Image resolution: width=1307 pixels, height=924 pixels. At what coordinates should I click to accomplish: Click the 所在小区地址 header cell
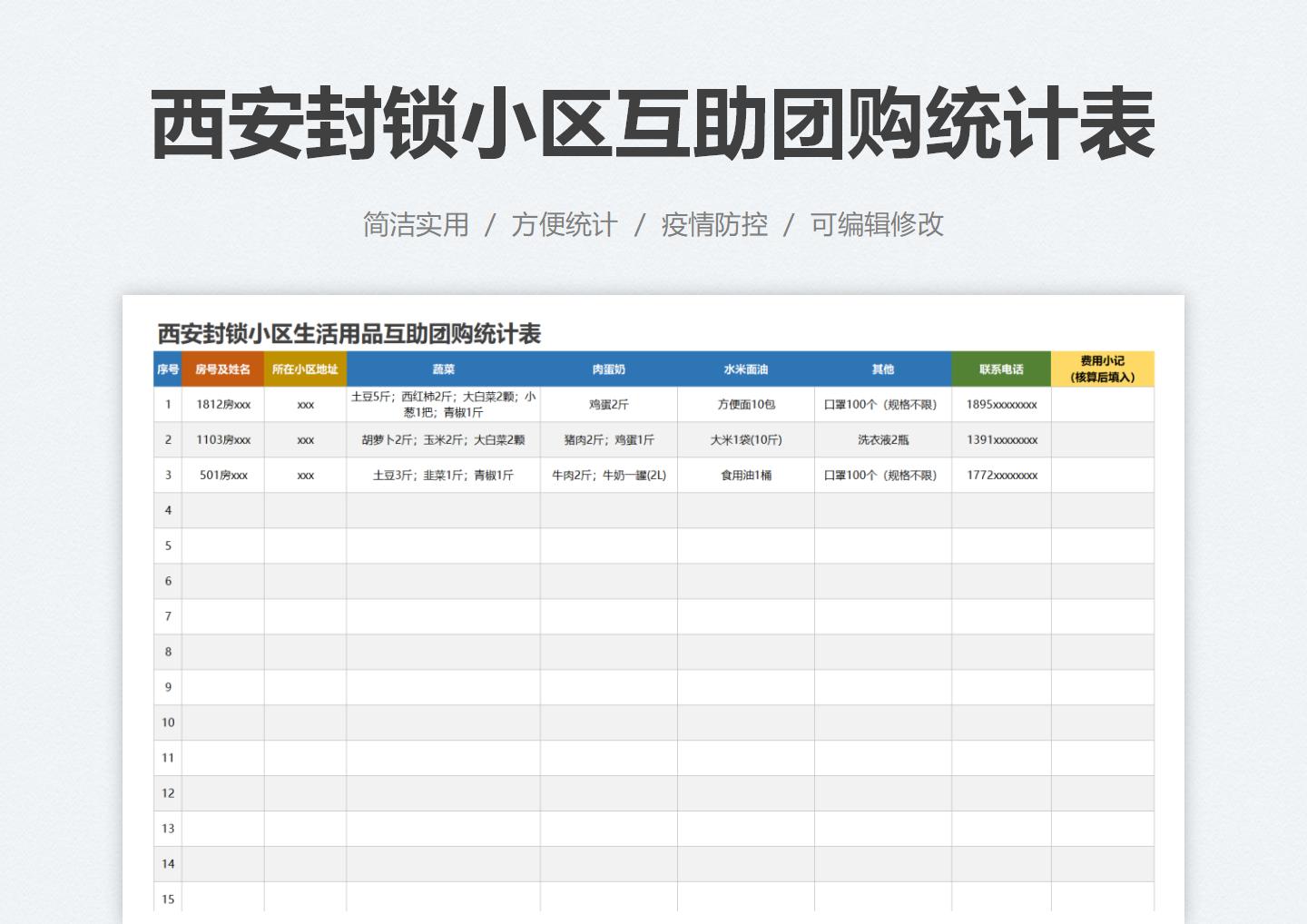point(305,369)
